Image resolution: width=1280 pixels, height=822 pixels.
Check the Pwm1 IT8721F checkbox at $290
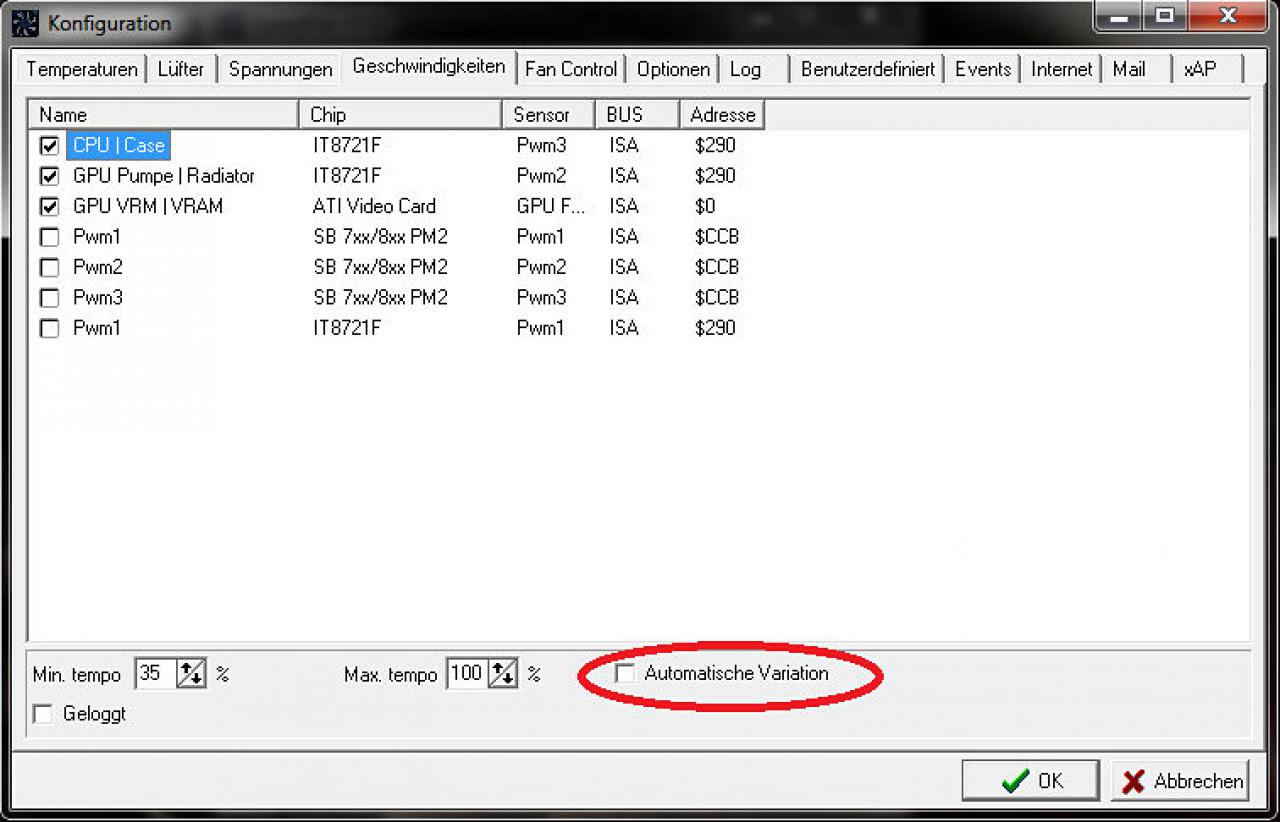point(49,328)
